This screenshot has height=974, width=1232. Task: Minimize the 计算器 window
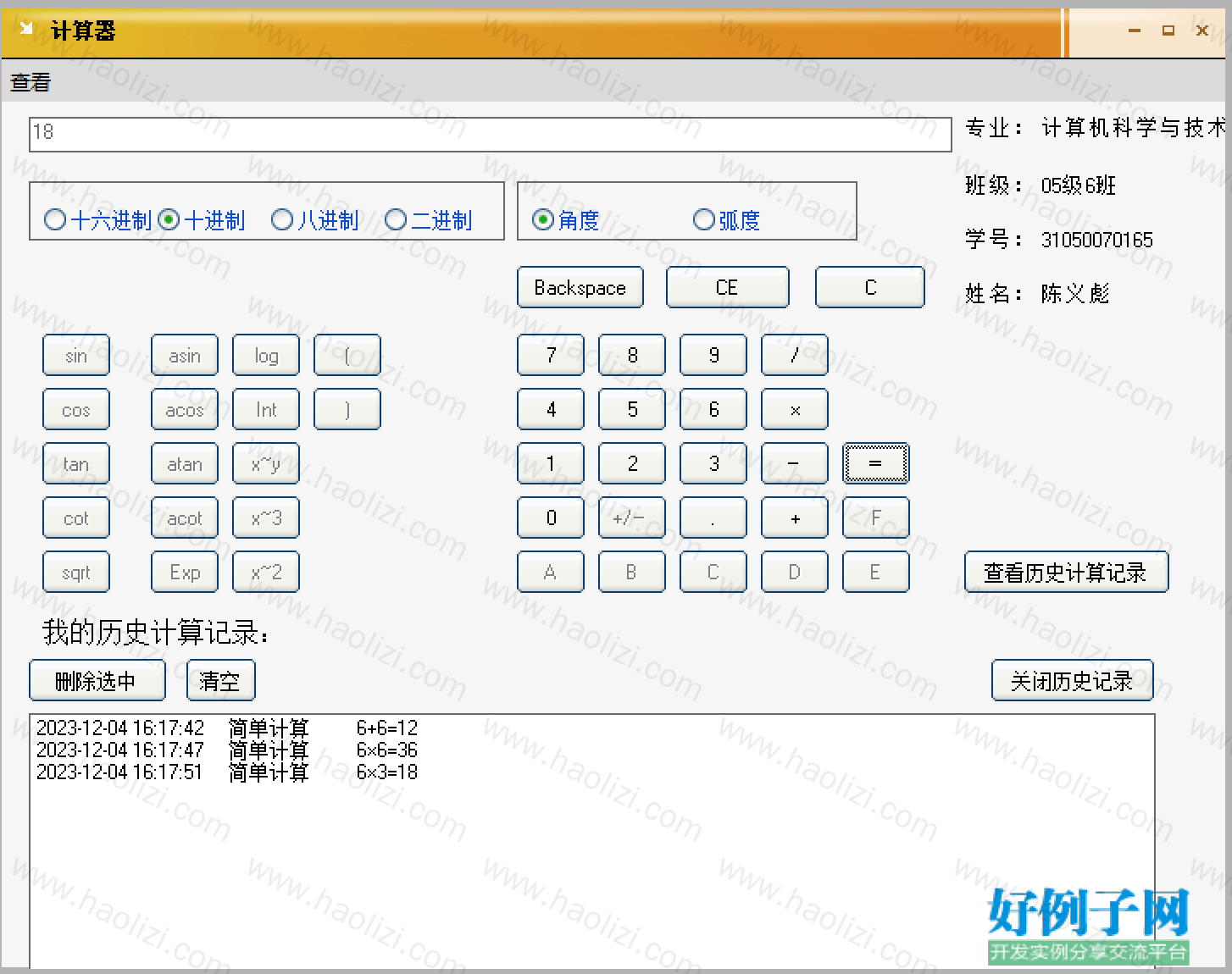point(1135,30)
